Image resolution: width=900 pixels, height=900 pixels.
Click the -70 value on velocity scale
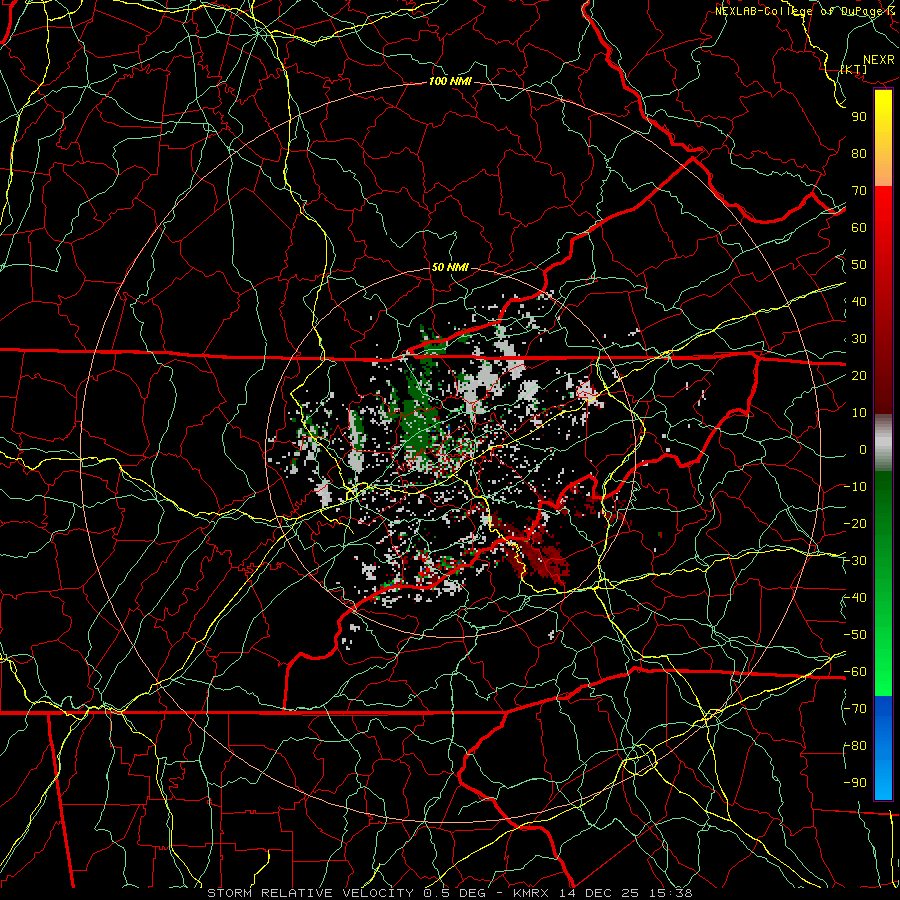coord(856,709)
